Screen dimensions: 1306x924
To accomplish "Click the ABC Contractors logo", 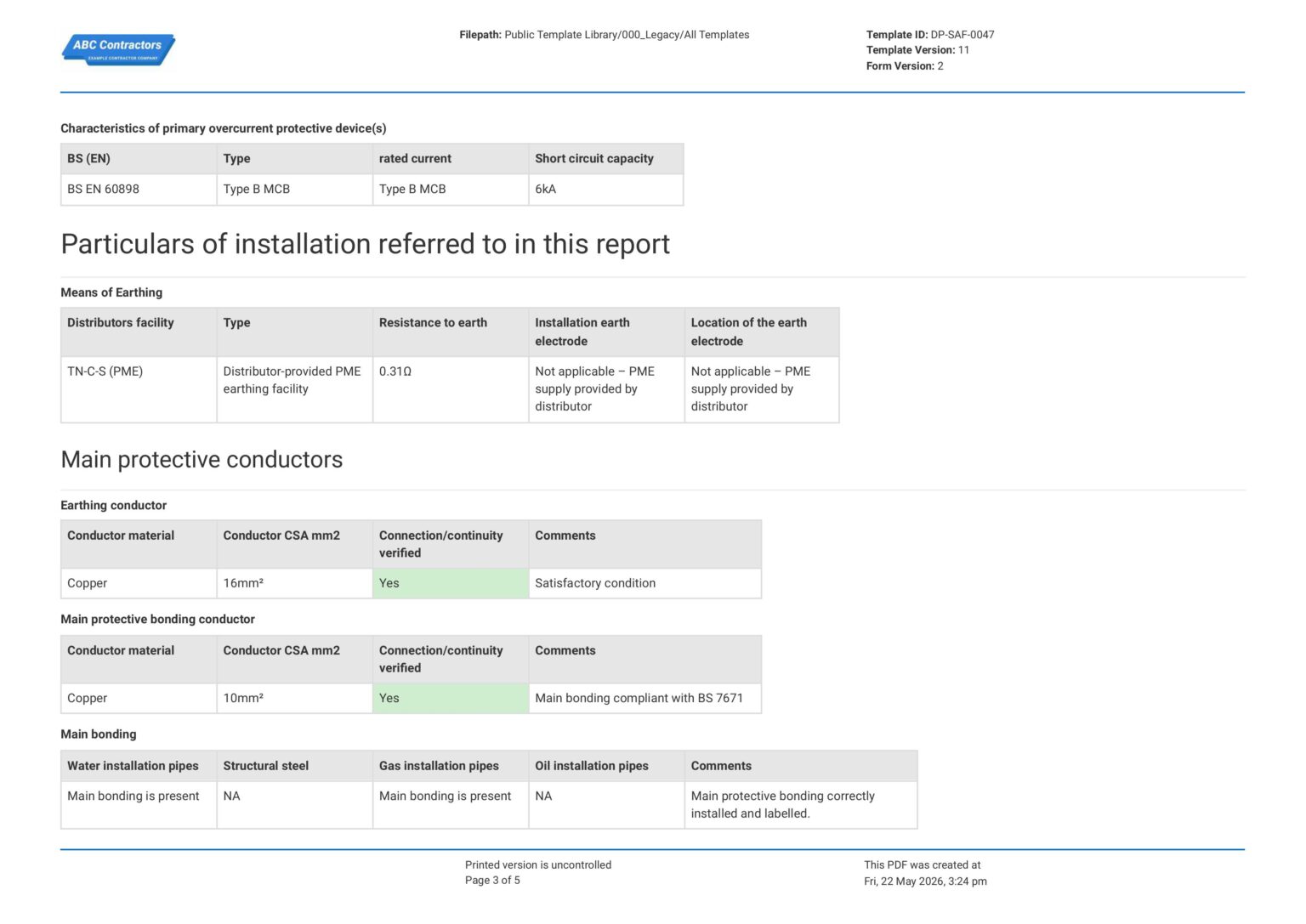I will pos(118,49).
